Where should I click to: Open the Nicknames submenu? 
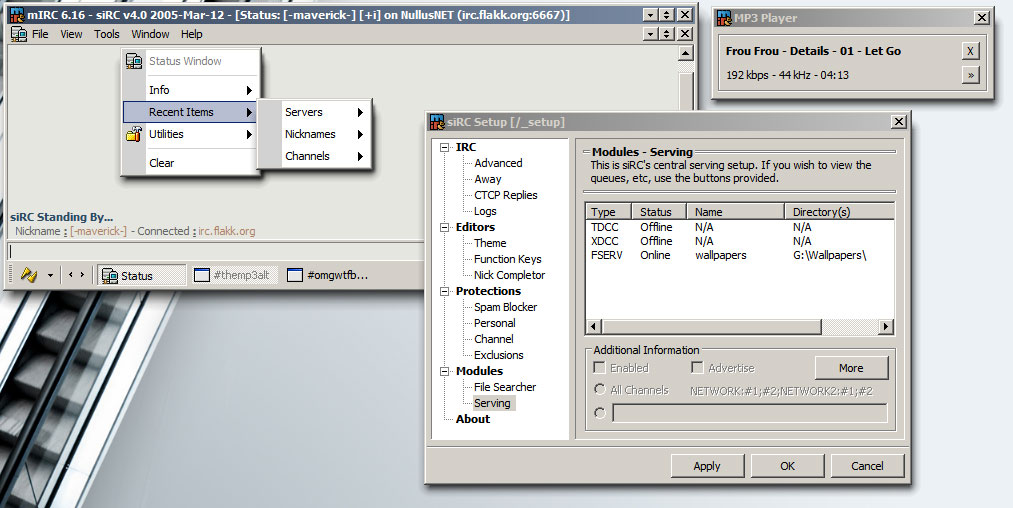[315, 134]
